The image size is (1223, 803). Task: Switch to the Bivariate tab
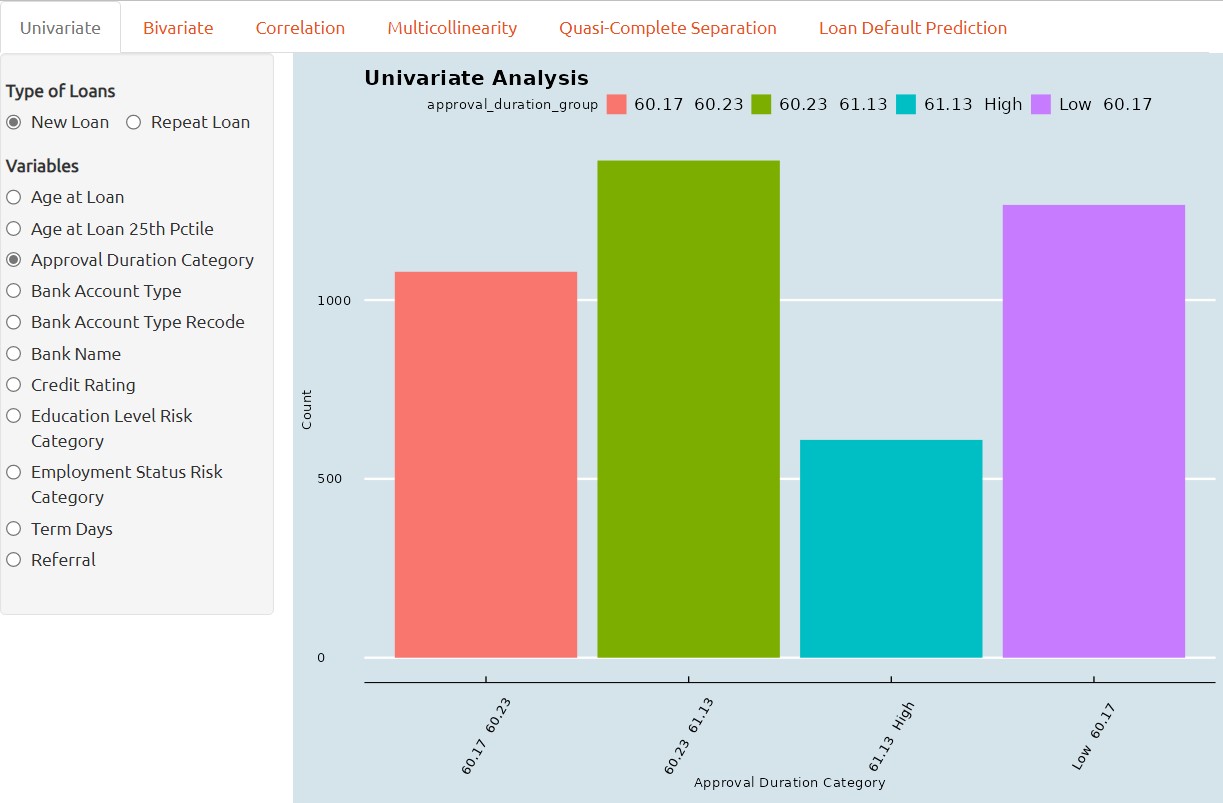coord(178,28)
